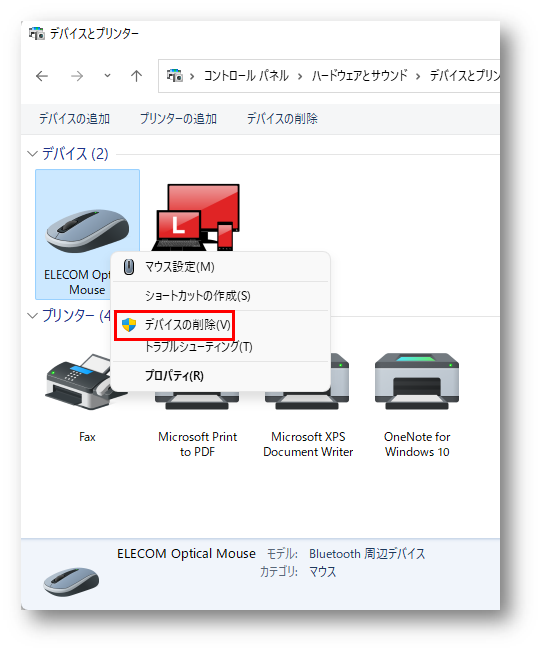Go up one level with up arrow
The height and width of the screenshot is (652, 542).
coord(136,76)
